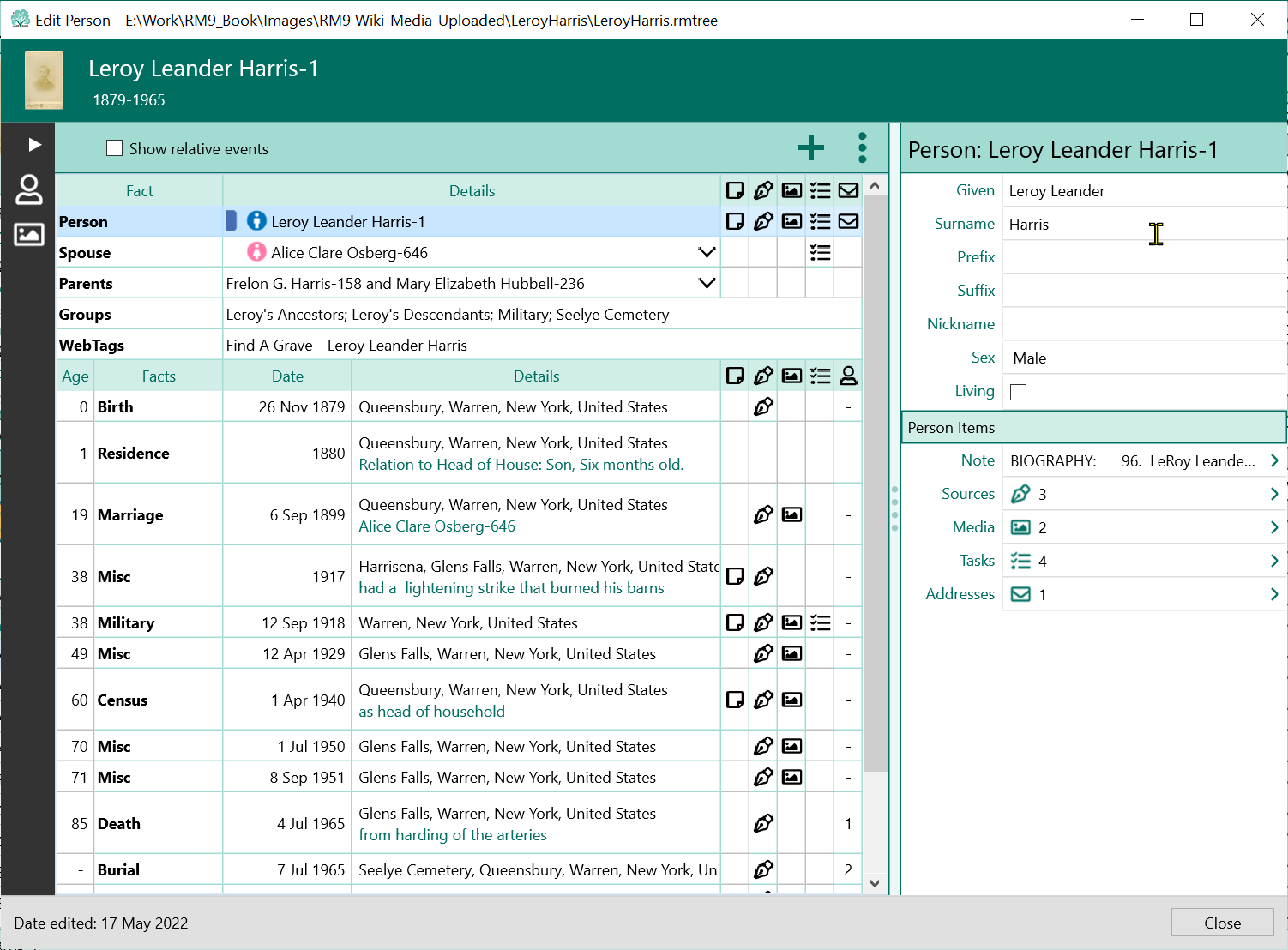Click the media icon in 1929 Misc row

click(x=792, y=653)
